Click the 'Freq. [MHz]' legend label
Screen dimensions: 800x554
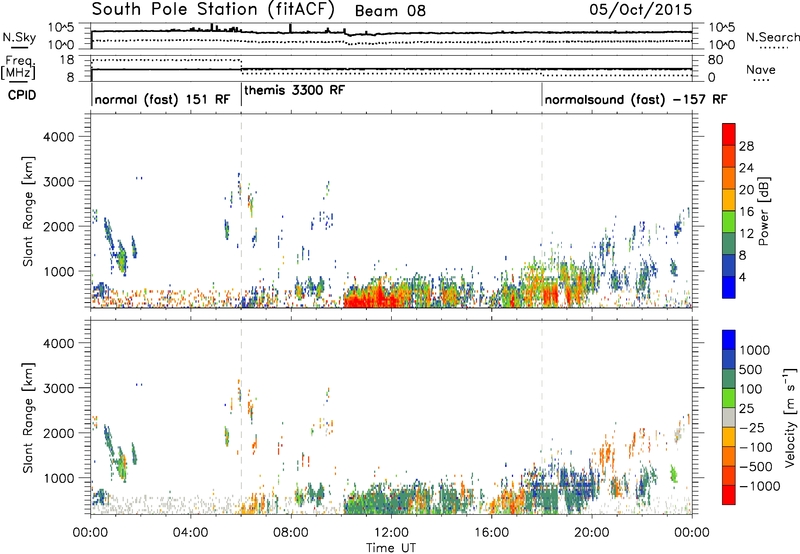tap(18, 68)
